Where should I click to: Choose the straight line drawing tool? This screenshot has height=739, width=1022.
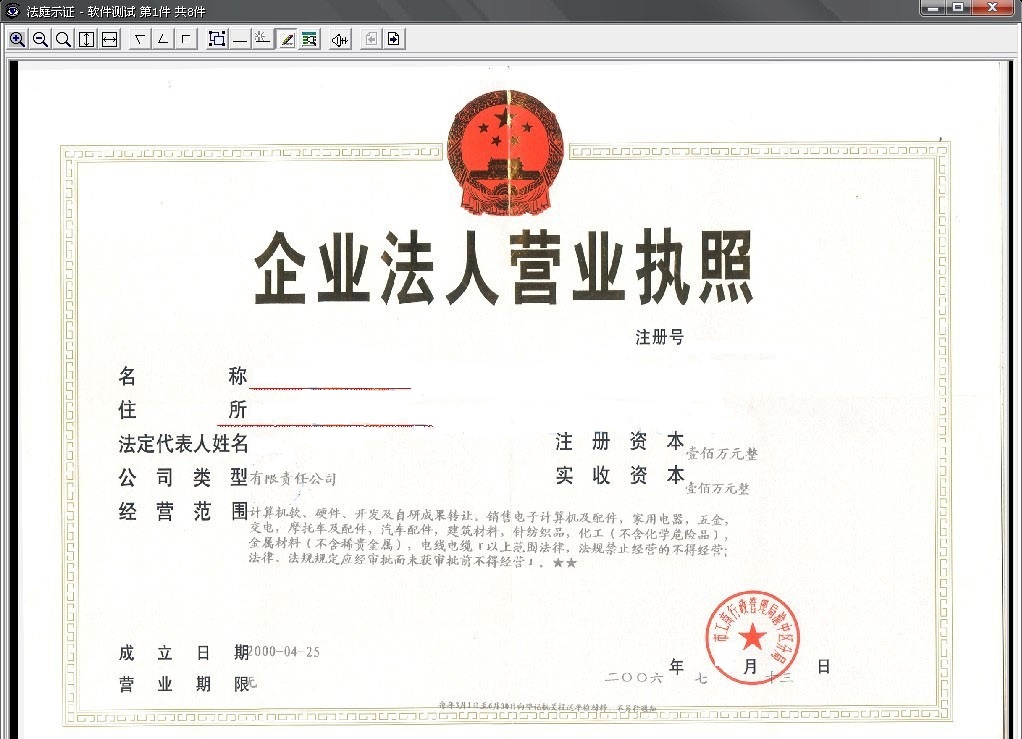[240, 39]
